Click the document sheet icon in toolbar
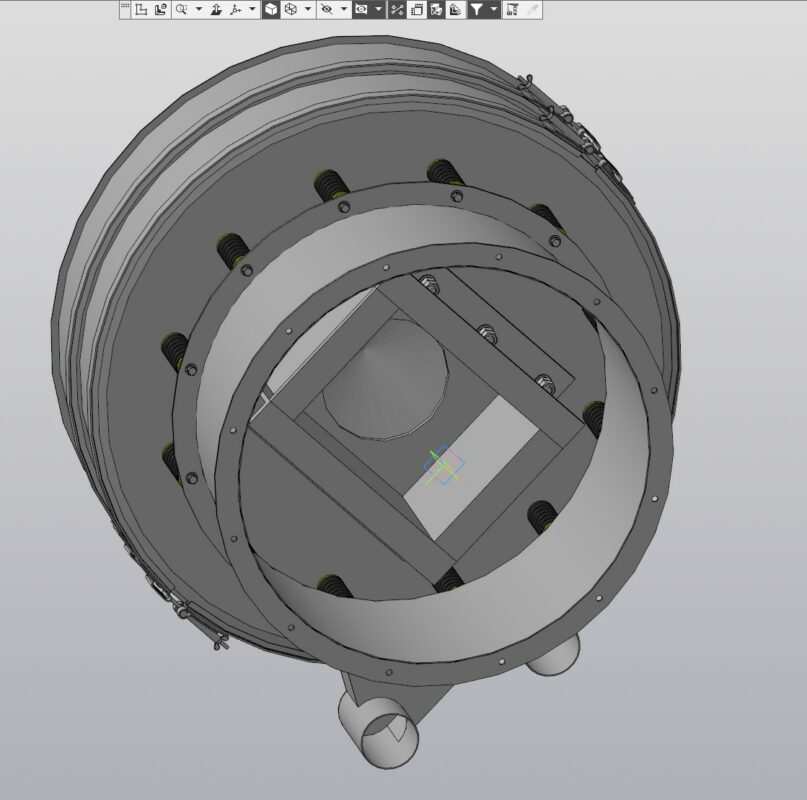The height and width of the screenshot is (800, 807). coord(417,9)
